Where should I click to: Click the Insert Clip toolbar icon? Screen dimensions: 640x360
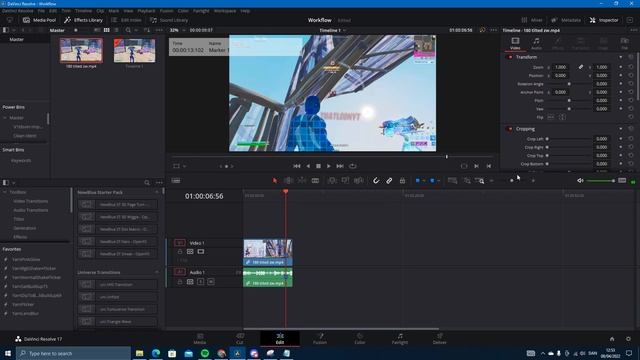[332, 180]
